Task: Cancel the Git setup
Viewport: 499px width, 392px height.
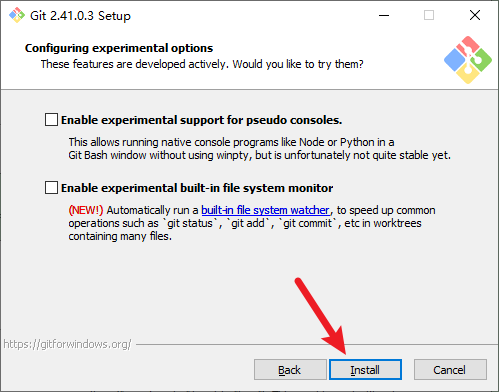Action: coord(450,370)
